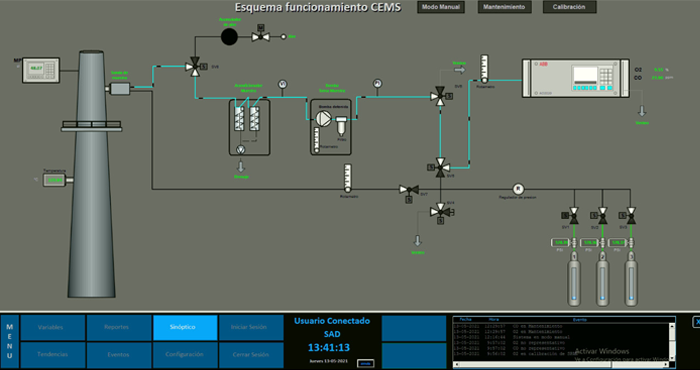Click the SV7 valve on the lower line

pyautogui.click(x=408, y=190)
